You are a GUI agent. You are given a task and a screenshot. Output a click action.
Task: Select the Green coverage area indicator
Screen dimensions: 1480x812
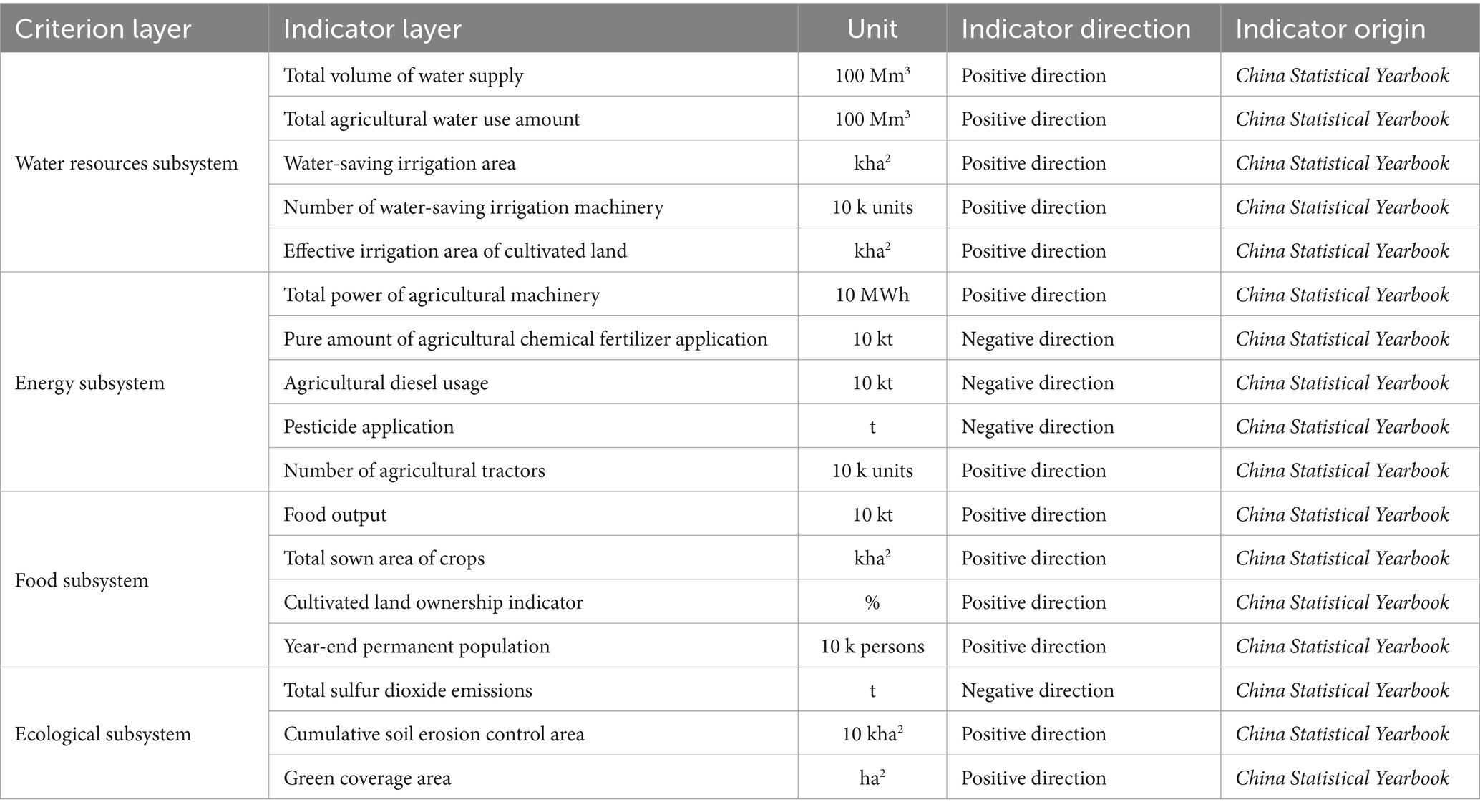pos(367,778)
